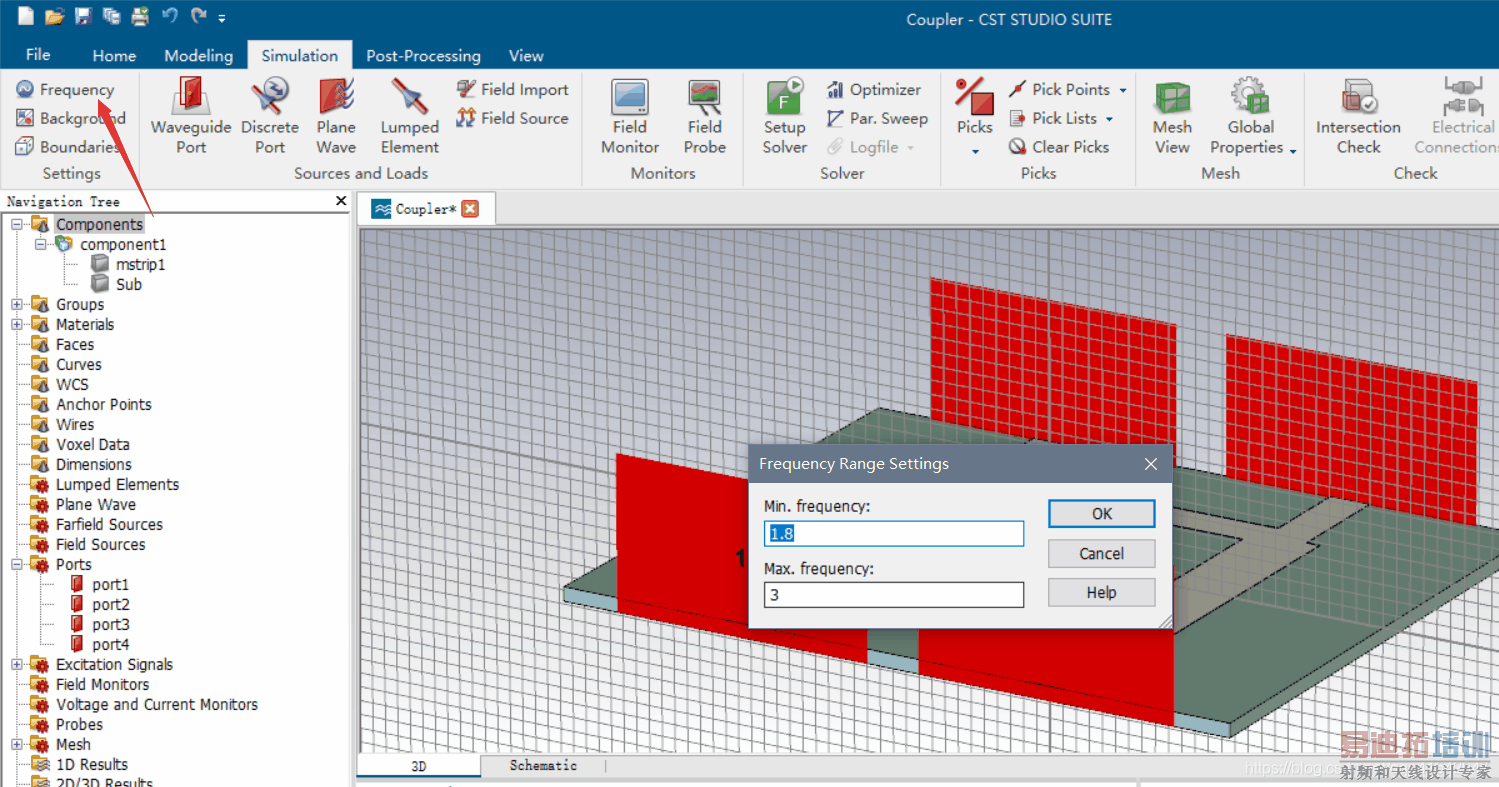Save the project using the floppy disk icon
The width and height of the screenshot is (1499, 787).
[x=83, y=16]
